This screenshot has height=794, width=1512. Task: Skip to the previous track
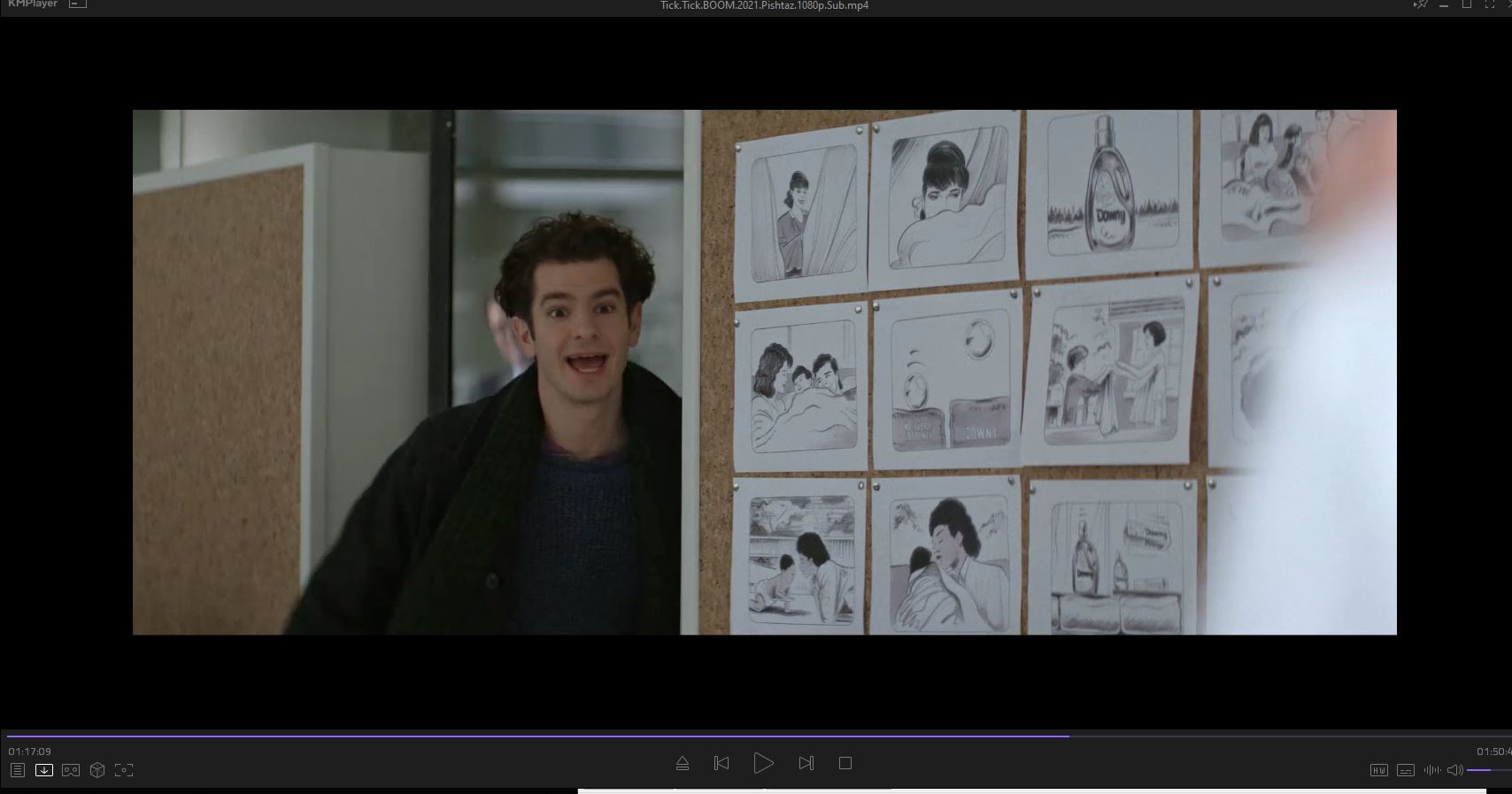(721, 763)
